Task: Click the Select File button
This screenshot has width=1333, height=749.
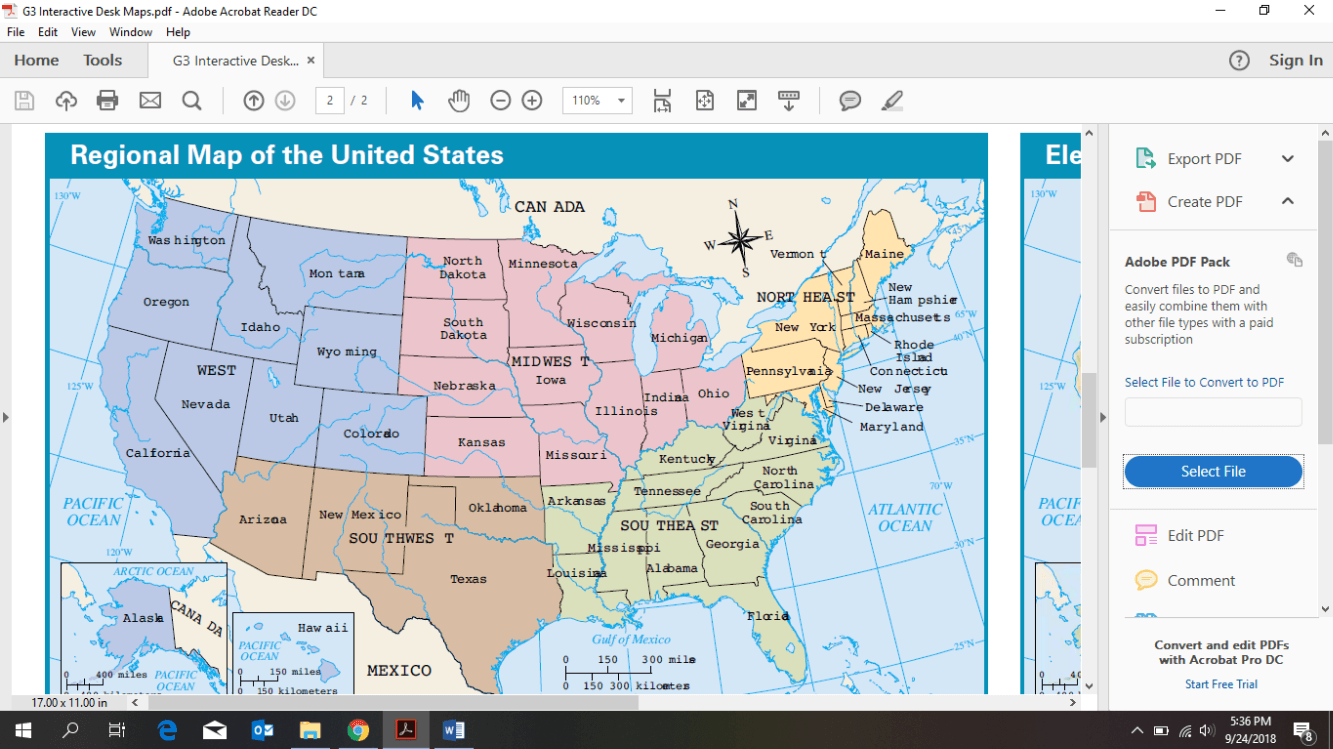Action: coord(1213,472)
